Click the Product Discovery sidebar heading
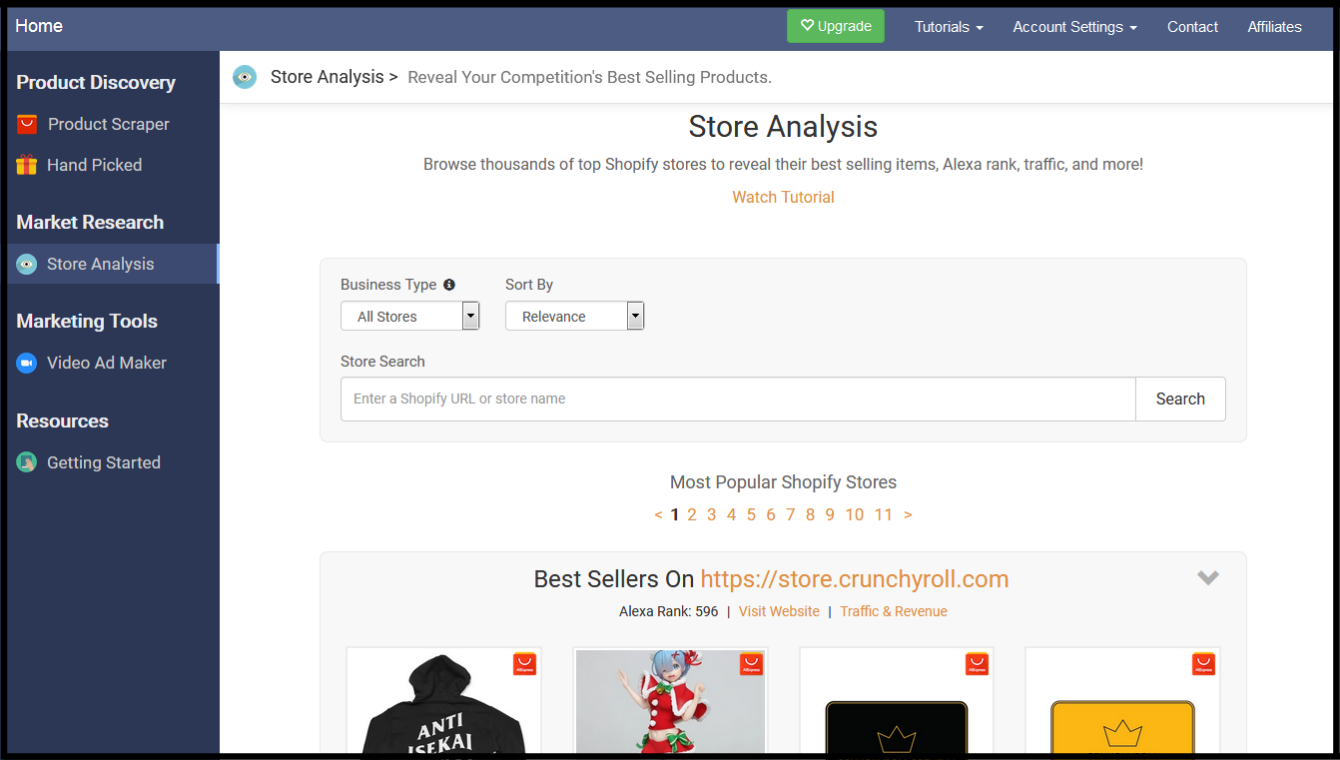The image size is (1340, 760). [96, 83]
